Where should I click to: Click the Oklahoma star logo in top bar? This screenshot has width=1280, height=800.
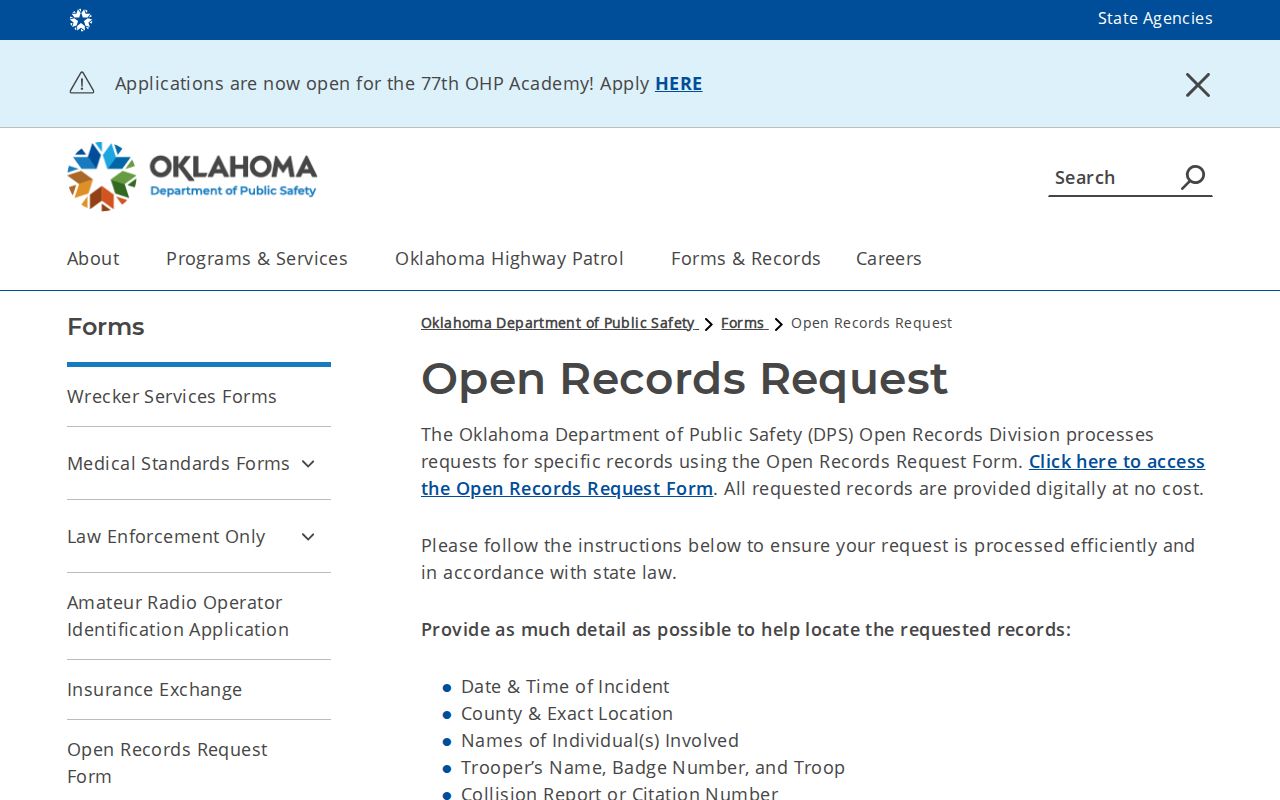click(81, 20)
